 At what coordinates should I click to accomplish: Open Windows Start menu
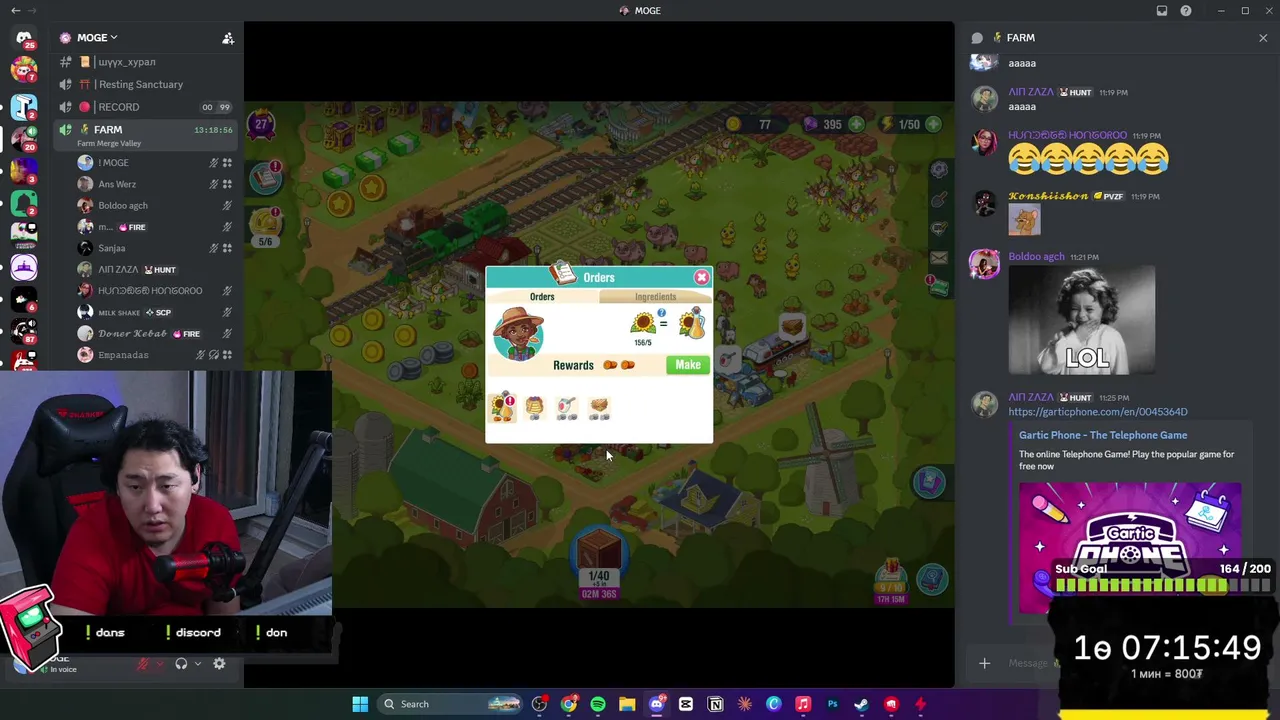pyautogui.click(x=360, y=704)
